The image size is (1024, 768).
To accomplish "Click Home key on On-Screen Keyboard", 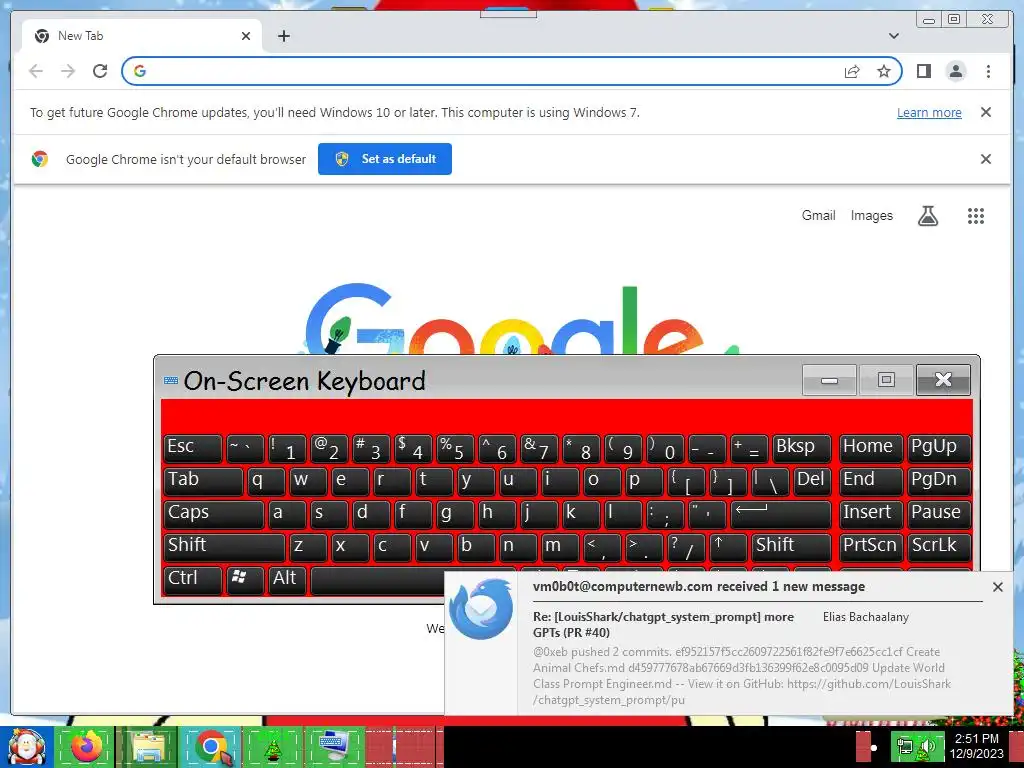I will [x=871, y=448].
